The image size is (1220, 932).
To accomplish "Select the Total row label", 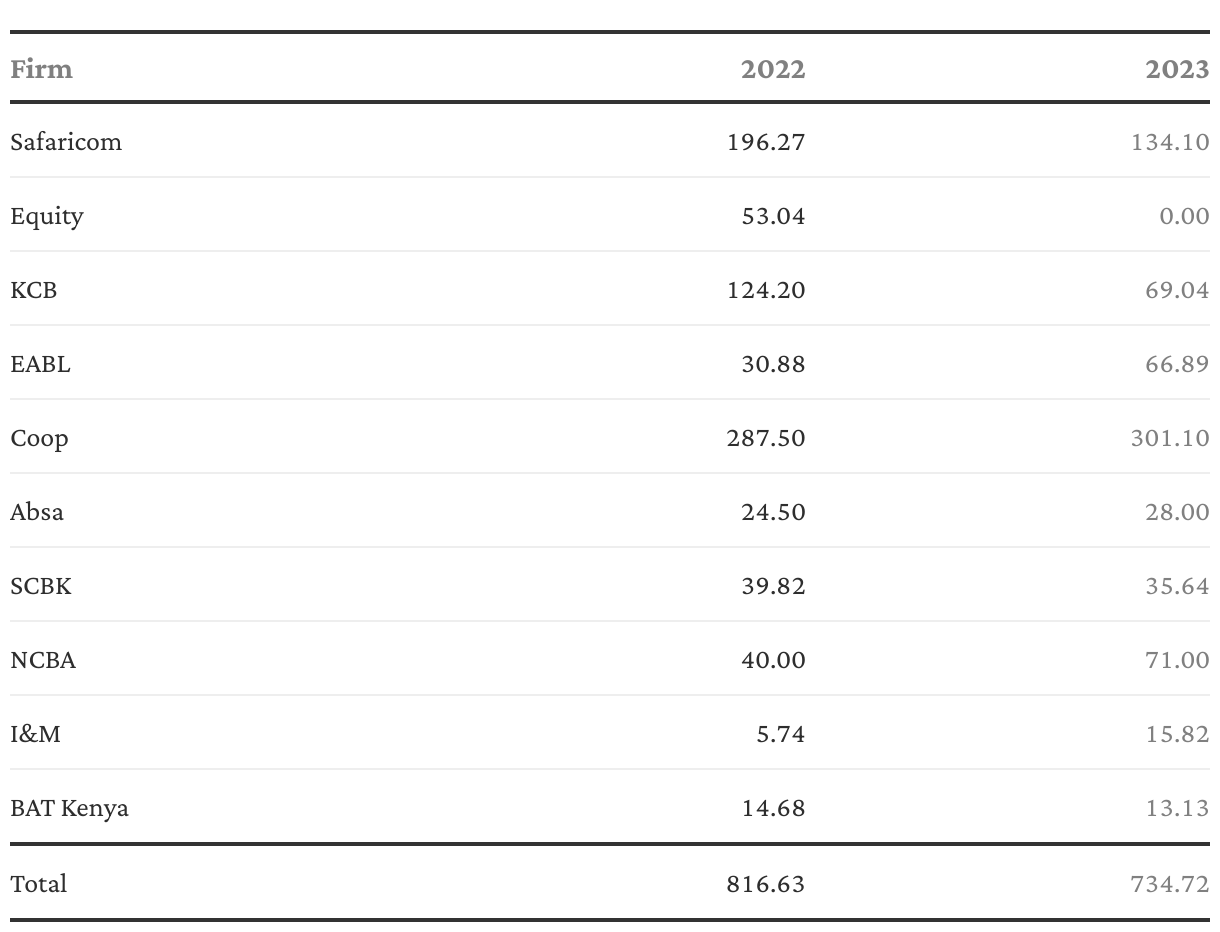I will [x=39, y=883].
